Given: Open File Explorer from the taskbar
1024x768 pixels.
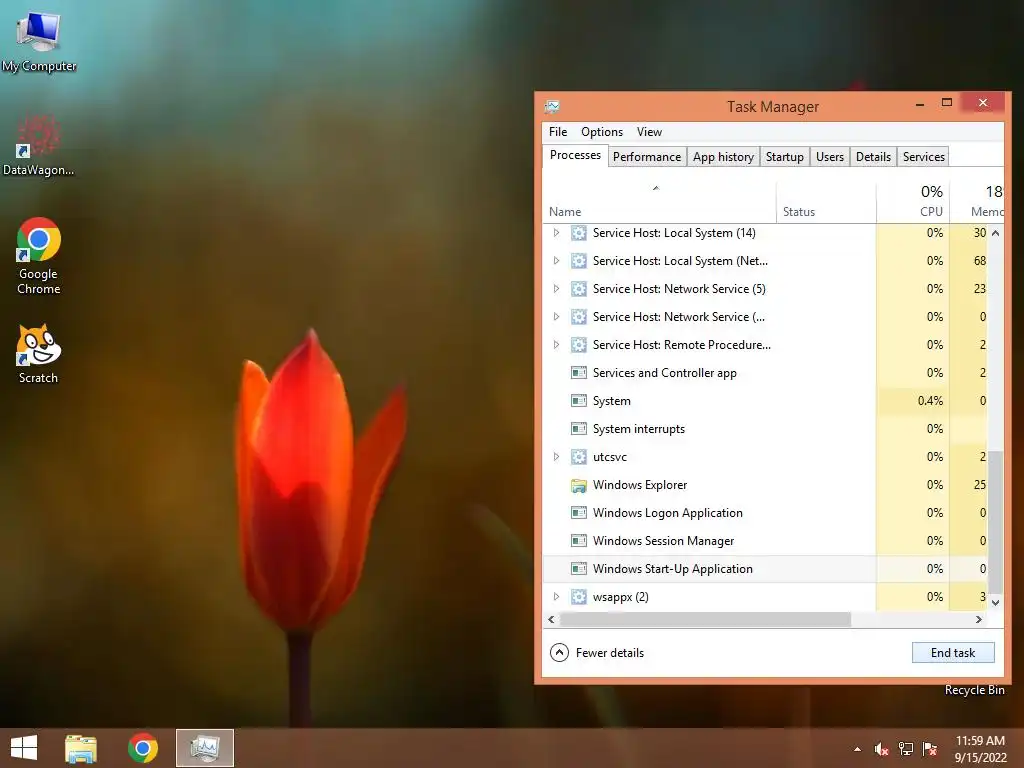Looking at the screenshot, I should [81, 748].
